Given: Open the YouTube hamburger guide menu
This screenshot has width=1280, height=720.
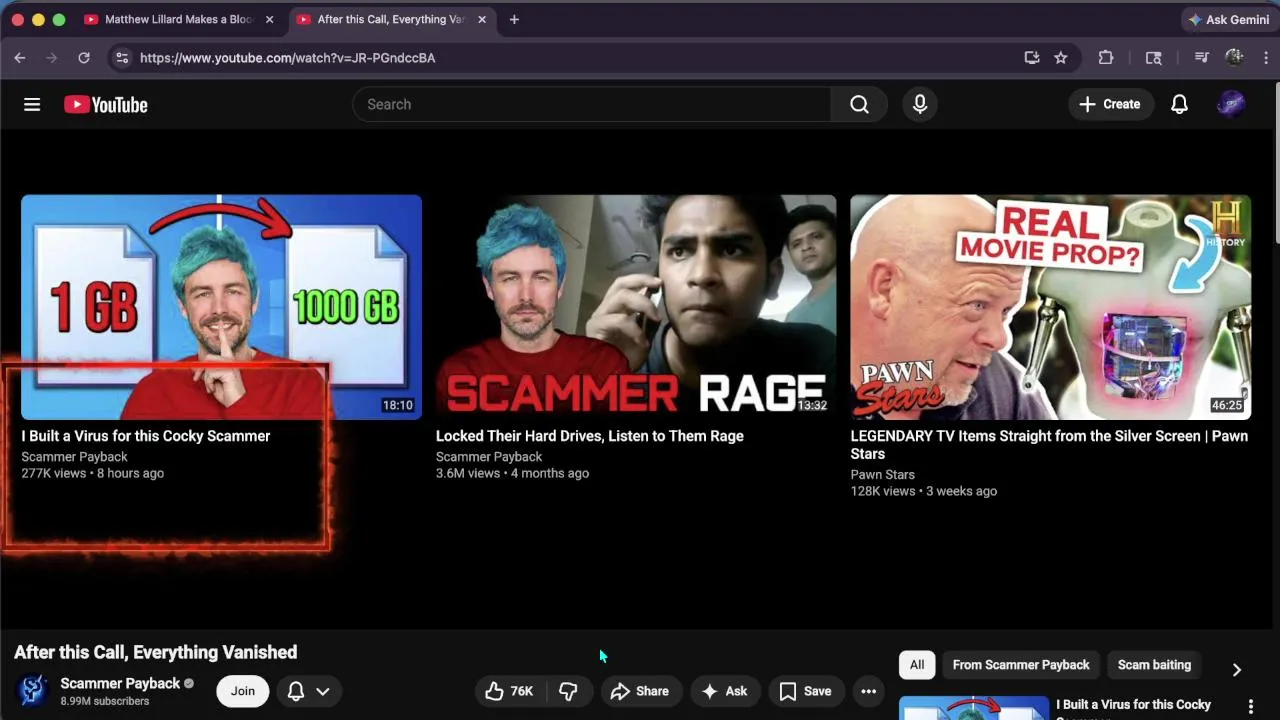Looking at the screenshot, I should [x=32, y=104].
